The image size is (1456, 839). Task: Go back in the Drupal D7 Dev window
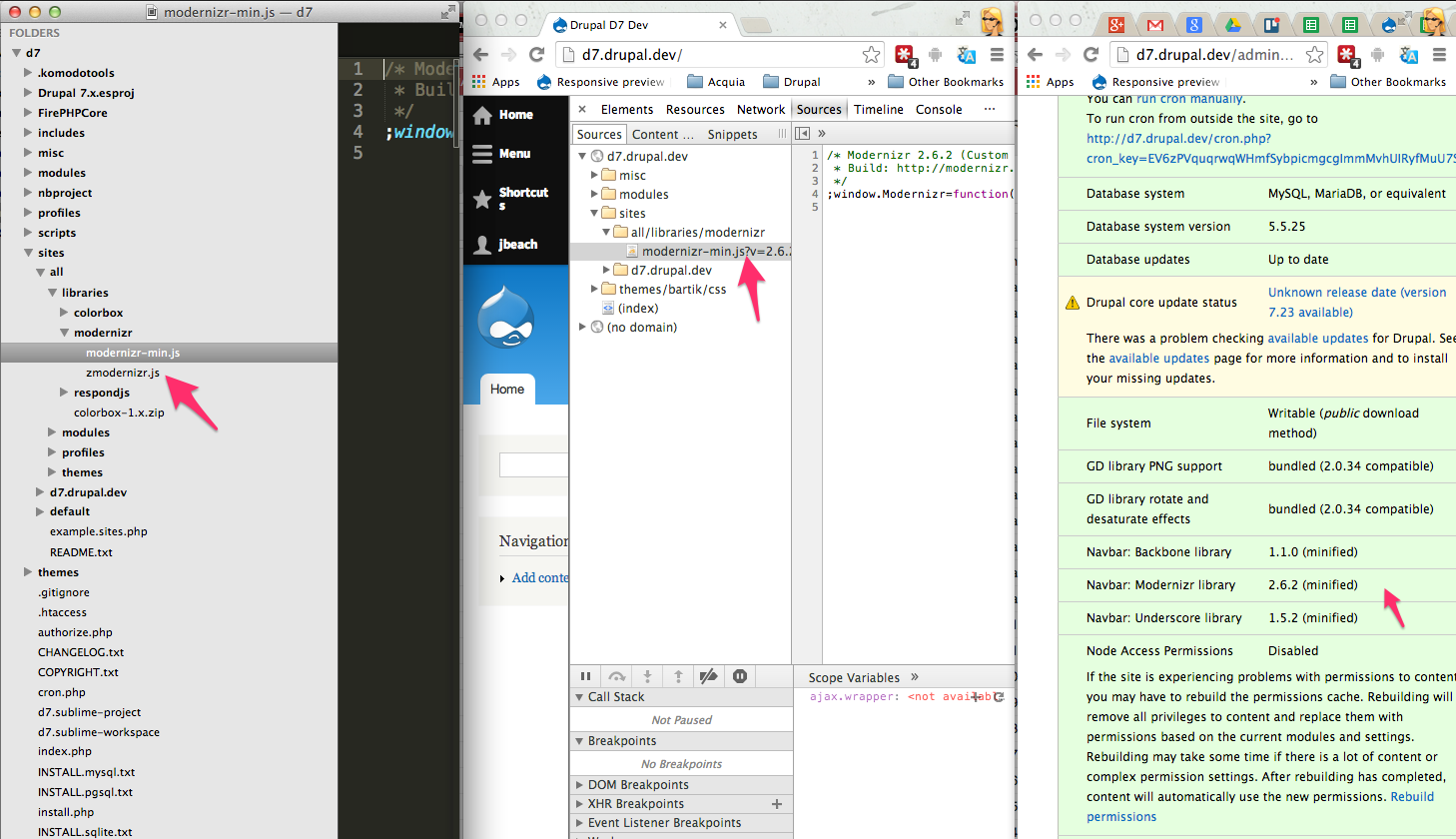[480, 55]
